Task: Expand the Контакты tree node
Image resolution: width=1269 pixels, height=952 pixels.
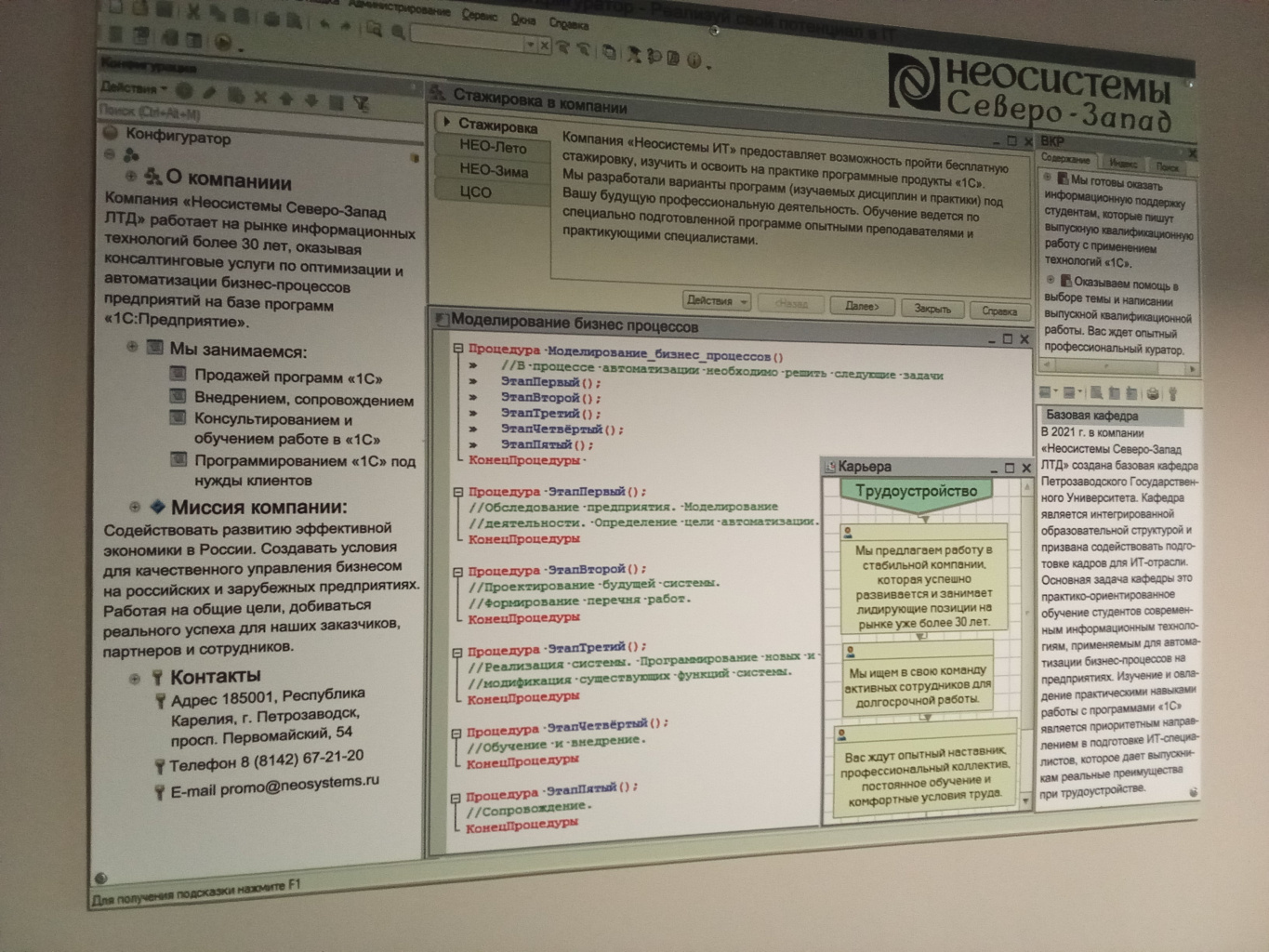Action: pyautogui.click(x=136, y=678)
